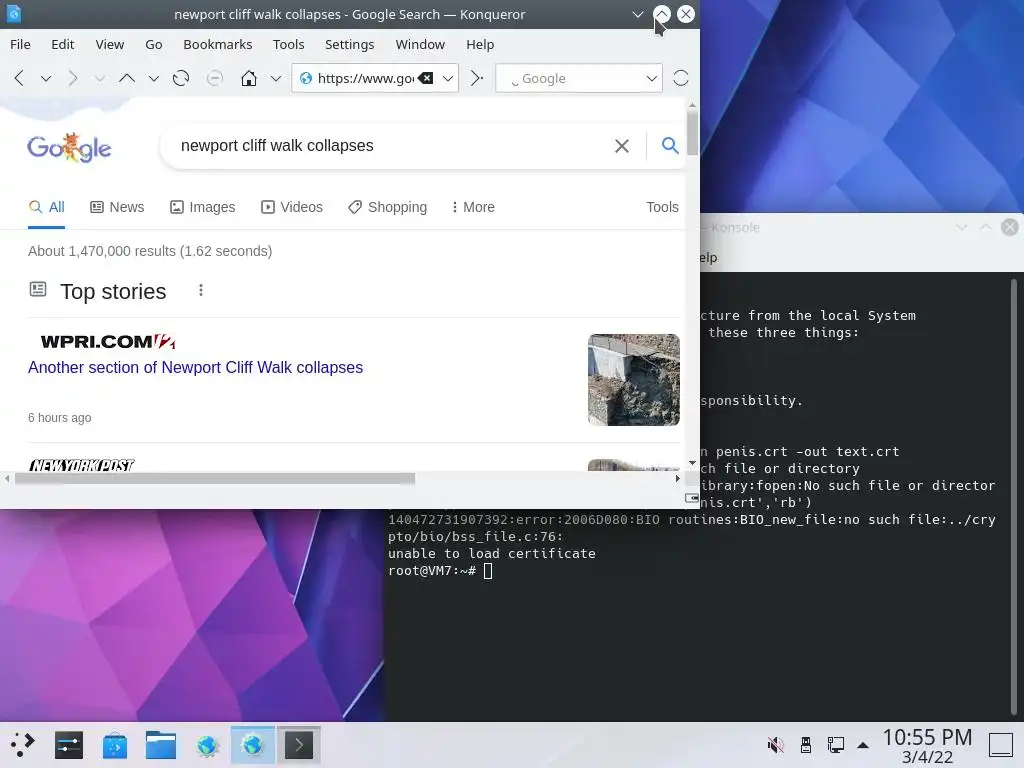Open 'Another section of Newport Cliff Walk collapses' article

tap(195, 368)
